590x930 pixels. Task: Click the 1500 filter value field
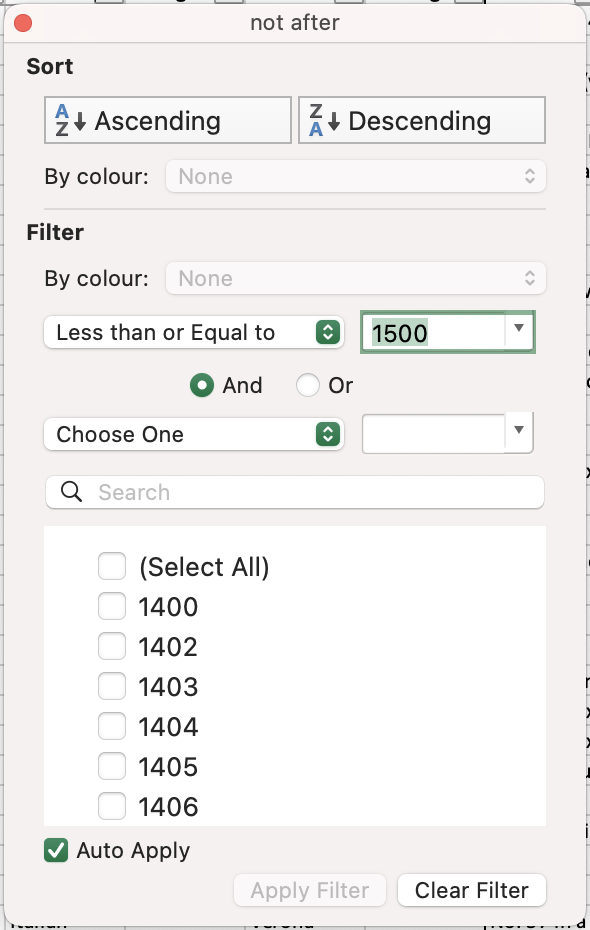click(x=433, y=332)
